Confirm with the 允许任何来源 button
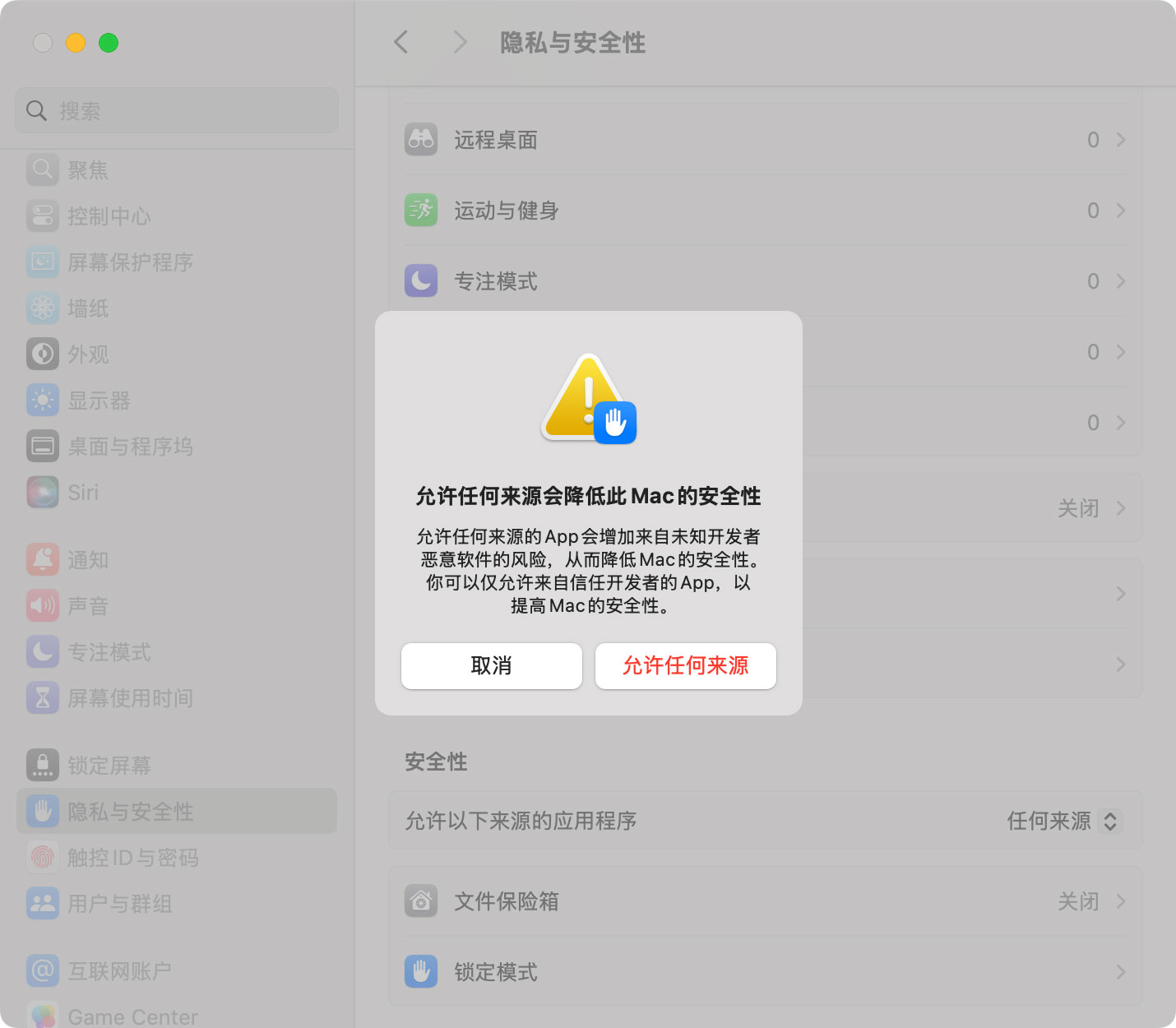Image resolution: width=1176 pixels, height=1028 pixels. (685, 666)
